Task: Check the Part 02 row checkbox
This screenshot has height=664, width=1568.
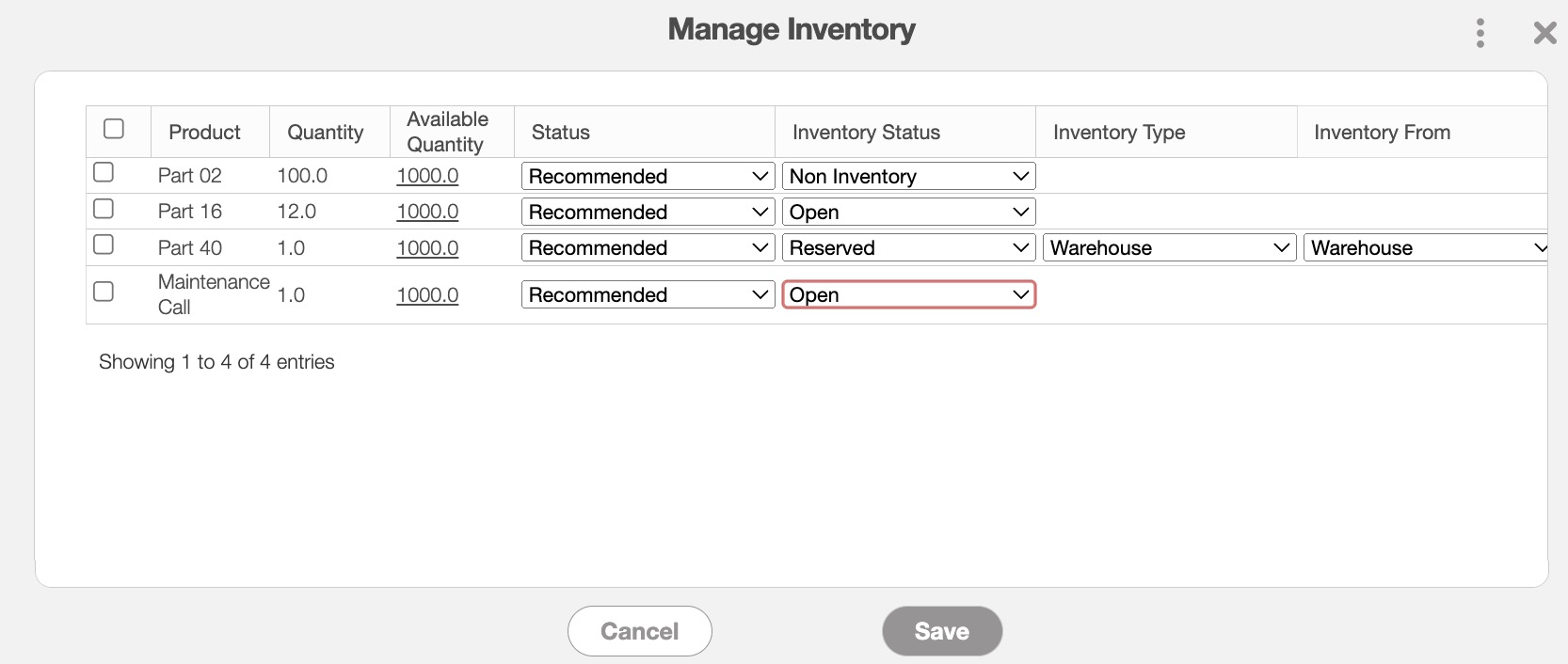Action: [104, 172]
